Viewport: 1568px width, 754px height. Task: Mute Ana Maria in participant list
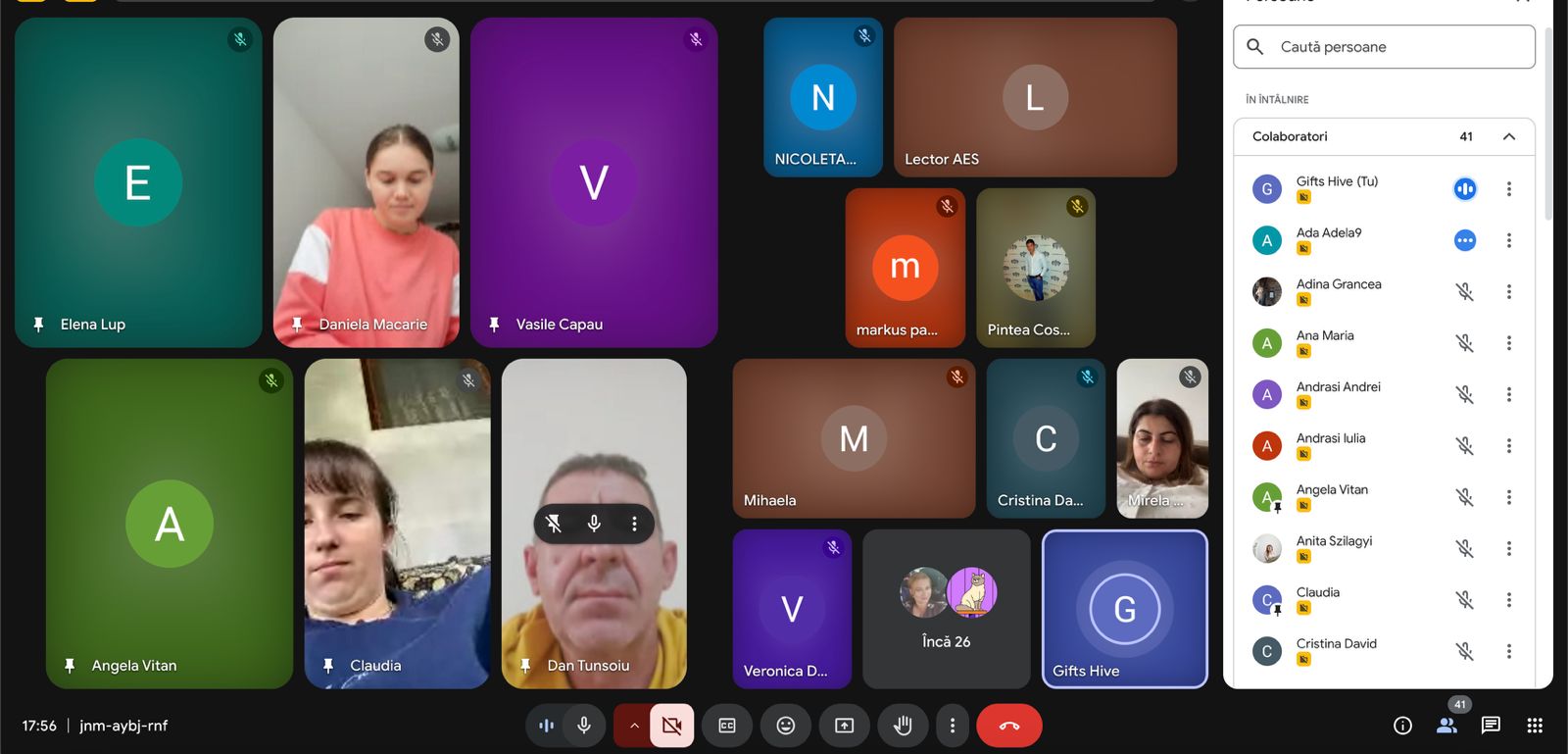pyautogui.click(x=1464, y=343)
